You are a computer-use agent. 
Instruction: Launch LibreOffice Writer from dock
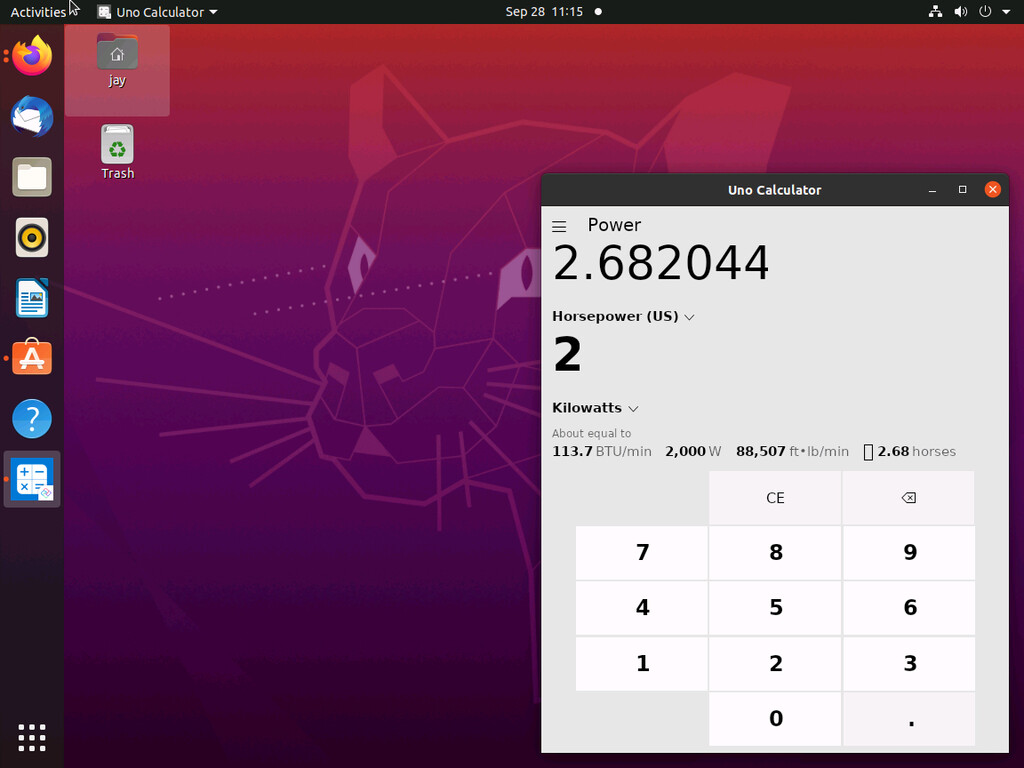click(x=32, y=298)
